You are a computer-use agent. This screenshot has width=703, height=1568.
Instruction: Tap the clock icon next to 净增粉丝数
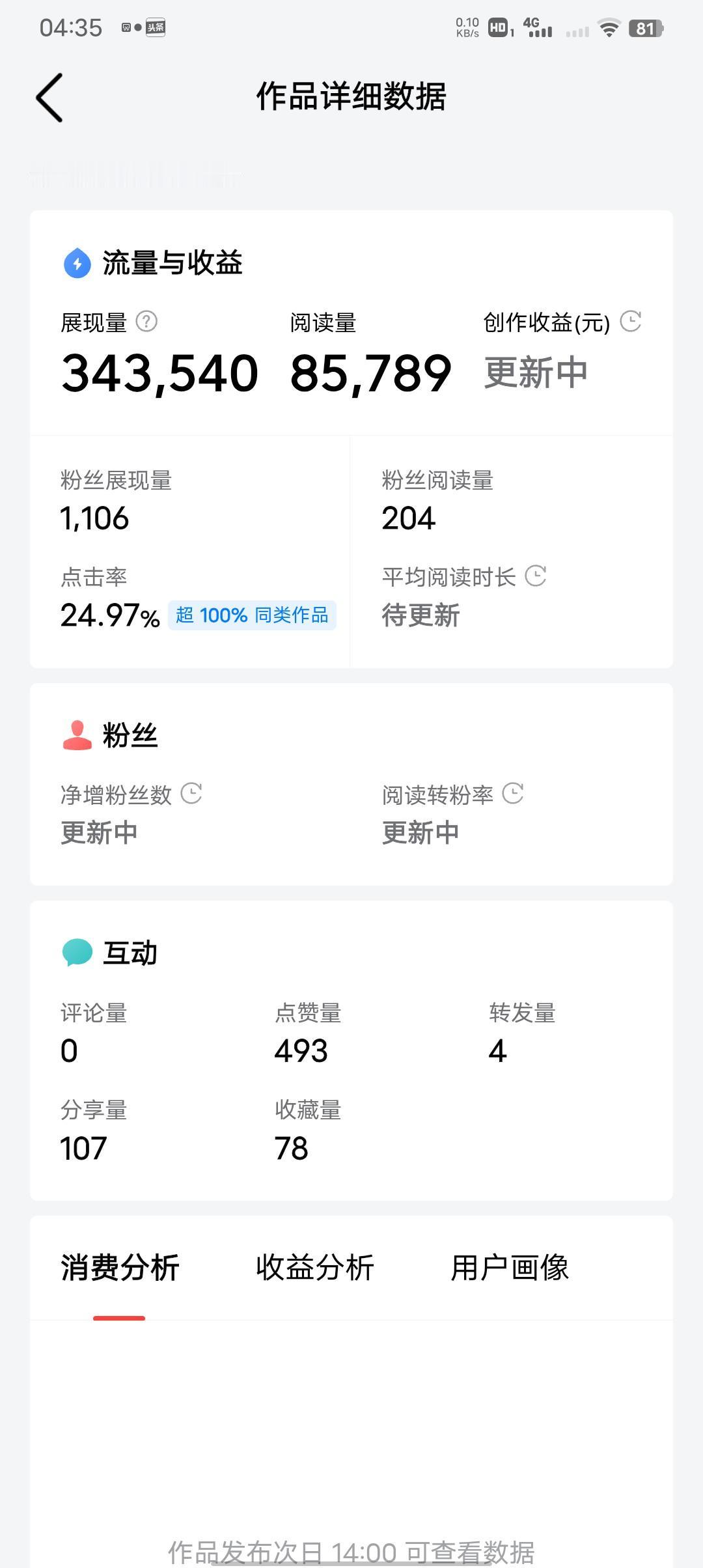click(x=191, y=793)
